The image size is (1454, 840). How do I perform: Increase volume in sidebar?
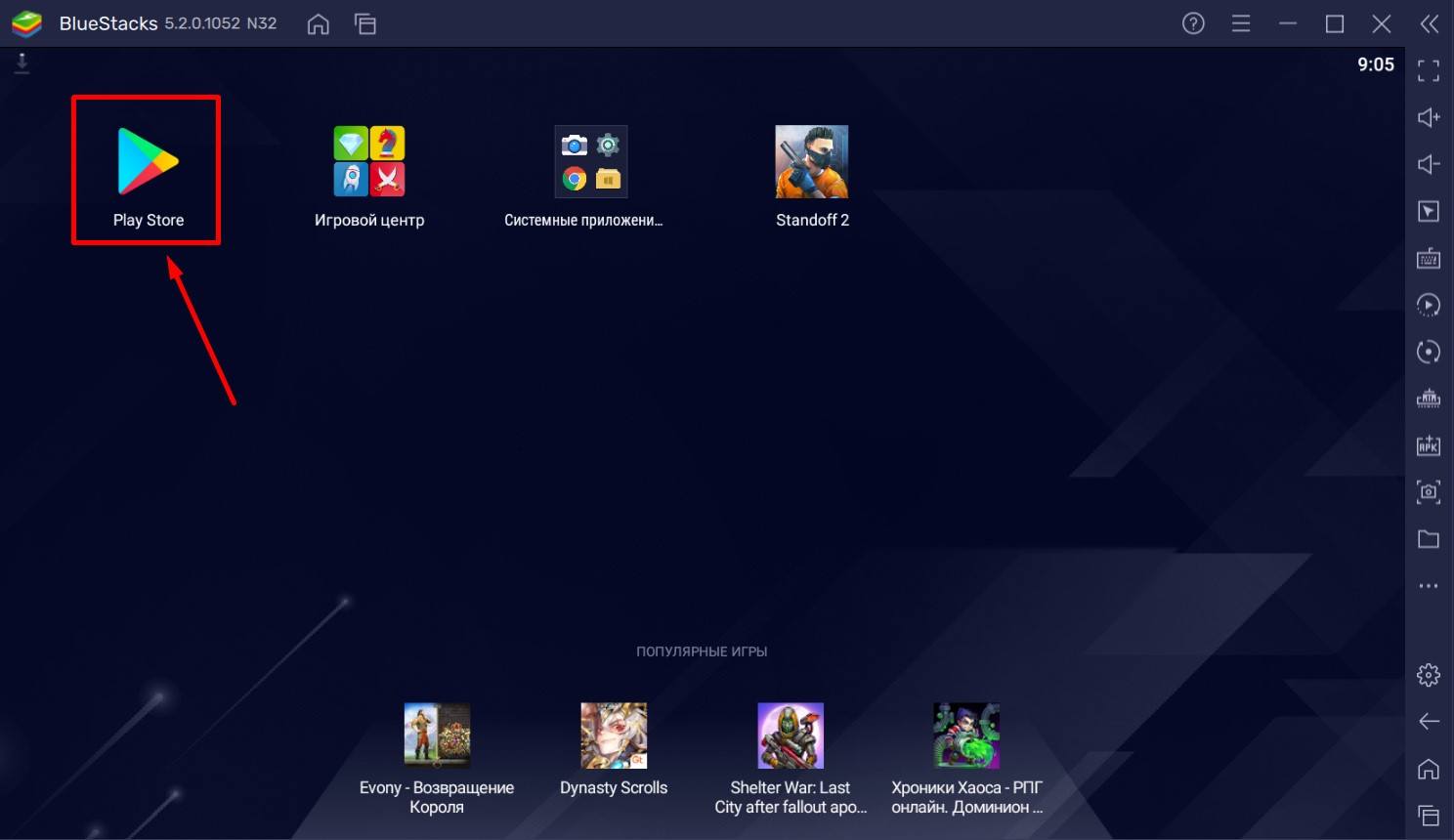(1429, 117)
